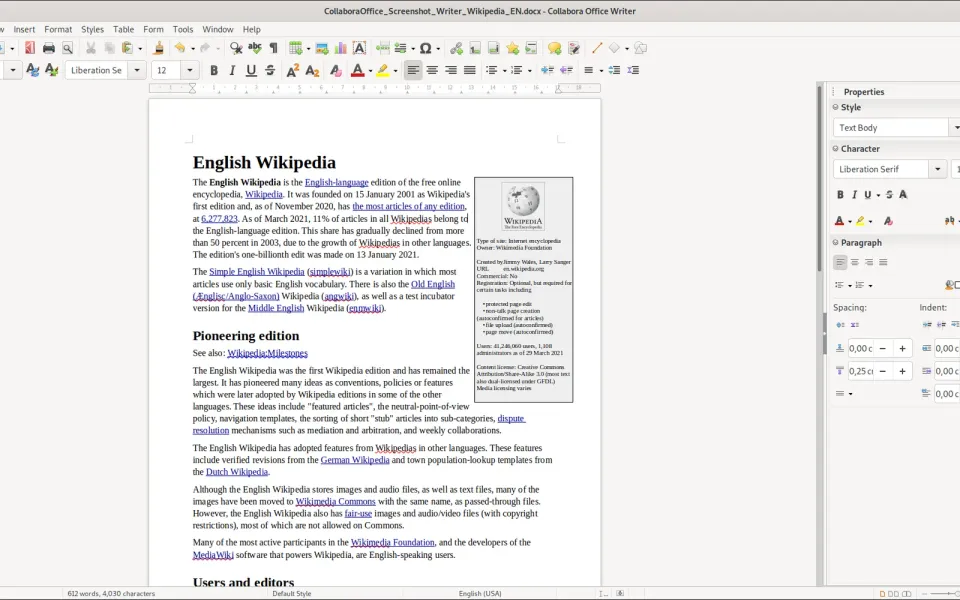
Task: Insert a chart from toolbar
Action: (x=340, y=48)
